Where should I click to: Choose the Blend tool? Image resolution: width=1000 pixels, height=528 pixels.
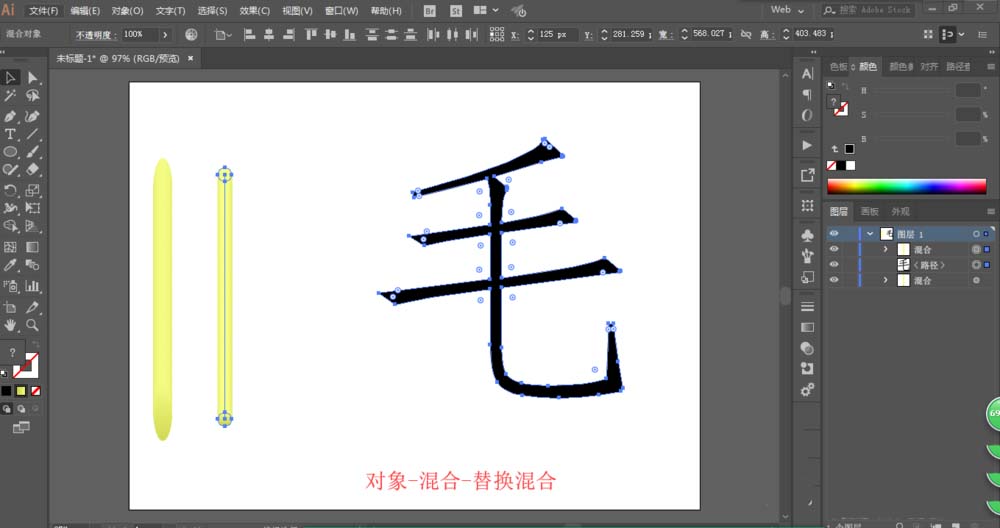tap(33, 265)
